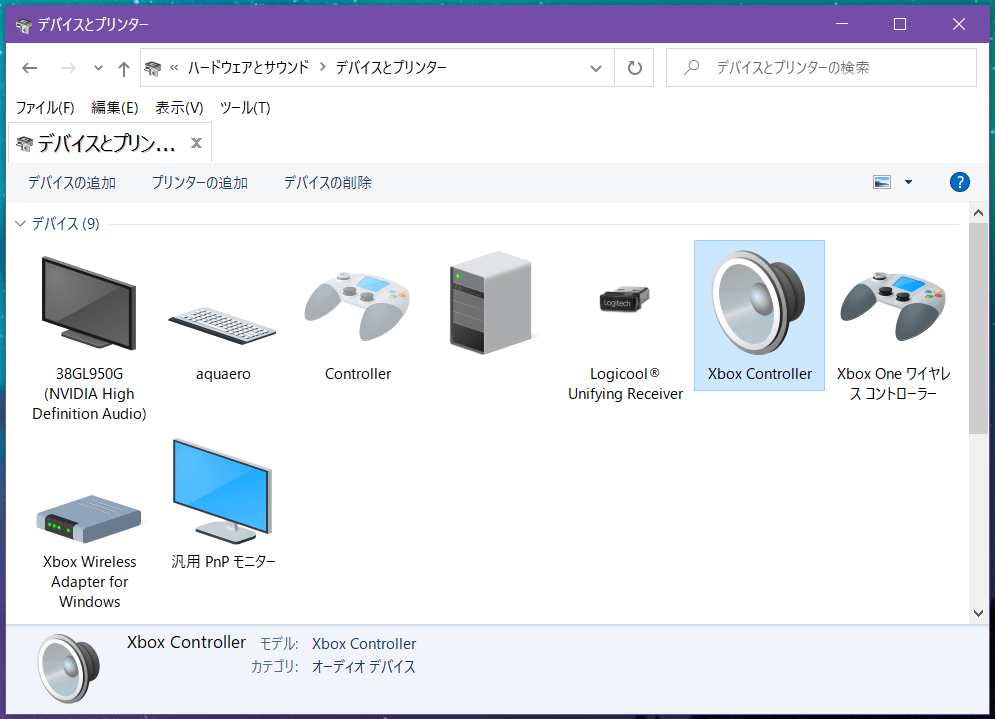Select the aquaero keyboard device

[x=223, y=325]
